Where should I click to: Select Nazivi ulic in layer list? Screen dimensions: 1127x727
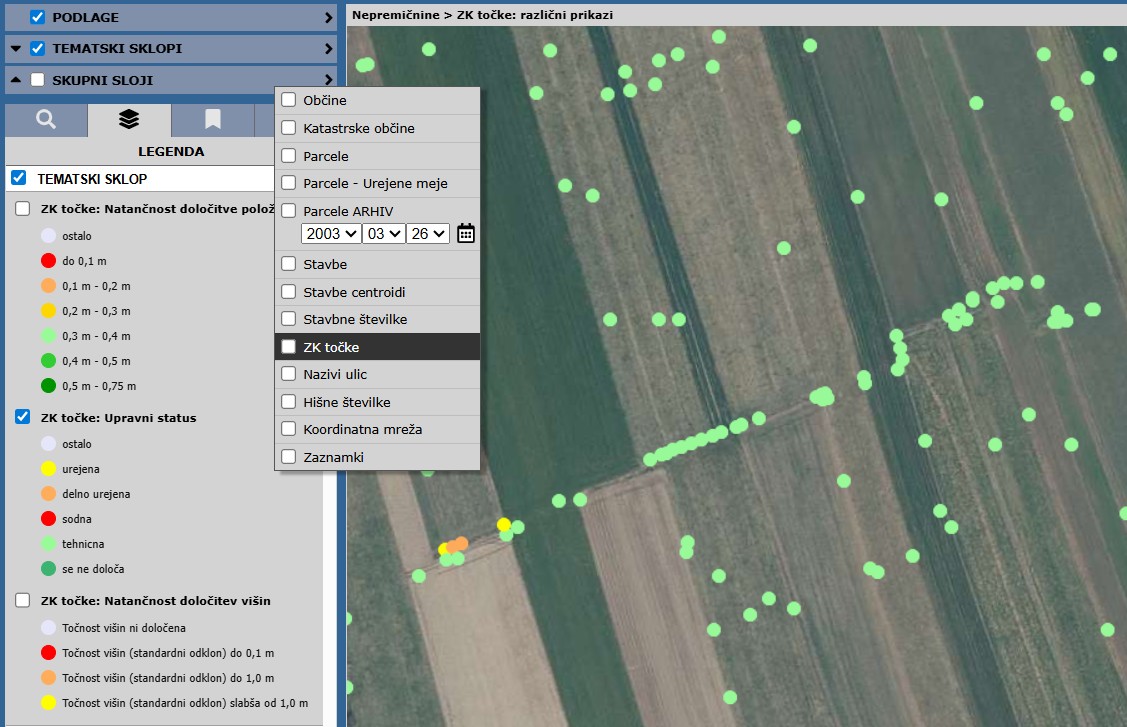335,374
